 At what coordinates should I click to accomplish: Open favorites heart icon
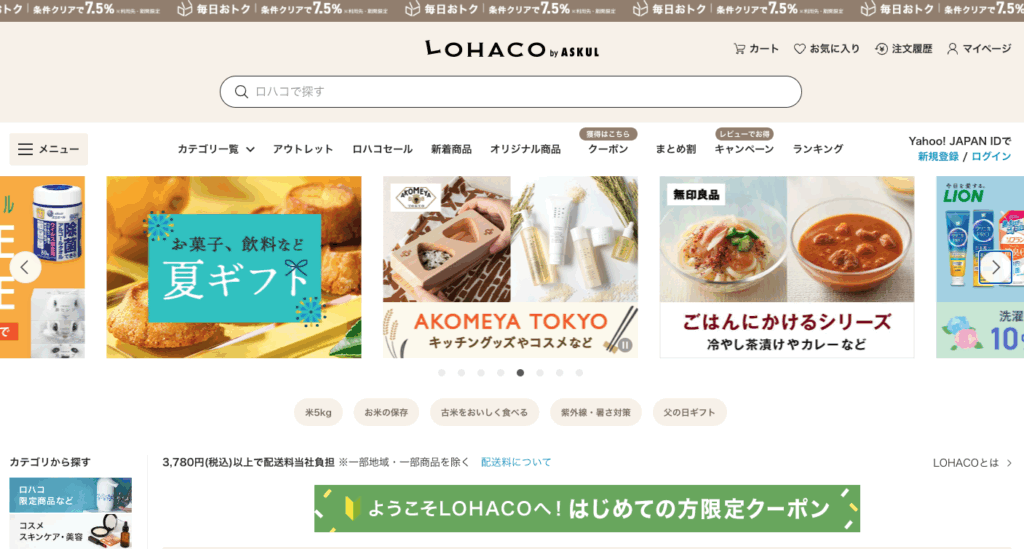(x=799, y=49)
